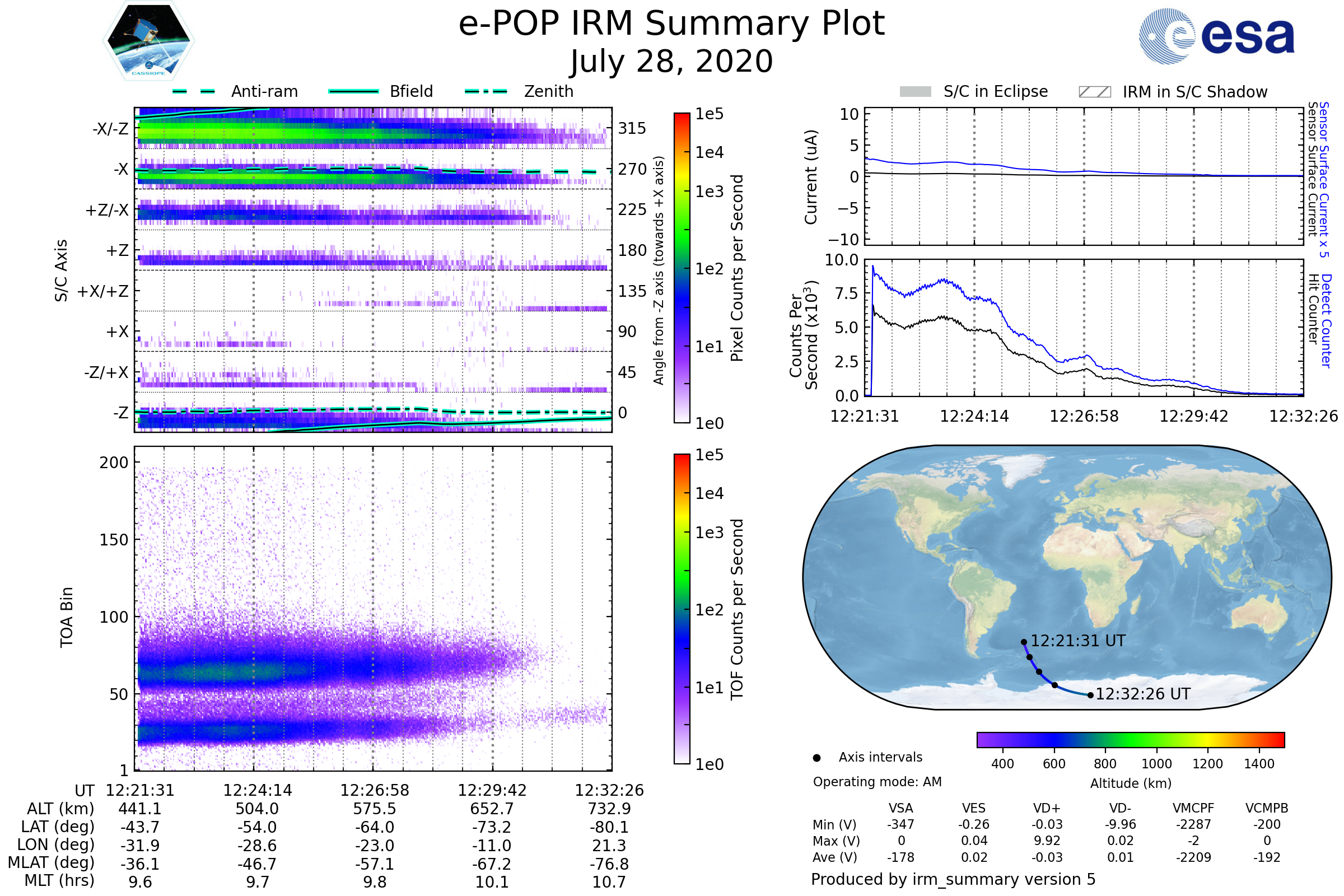Image resolution: width=1344 pixels, height=896 pixels.
Task: Click the CASSIOPE satellite mission logo
Action: point(148,41)
